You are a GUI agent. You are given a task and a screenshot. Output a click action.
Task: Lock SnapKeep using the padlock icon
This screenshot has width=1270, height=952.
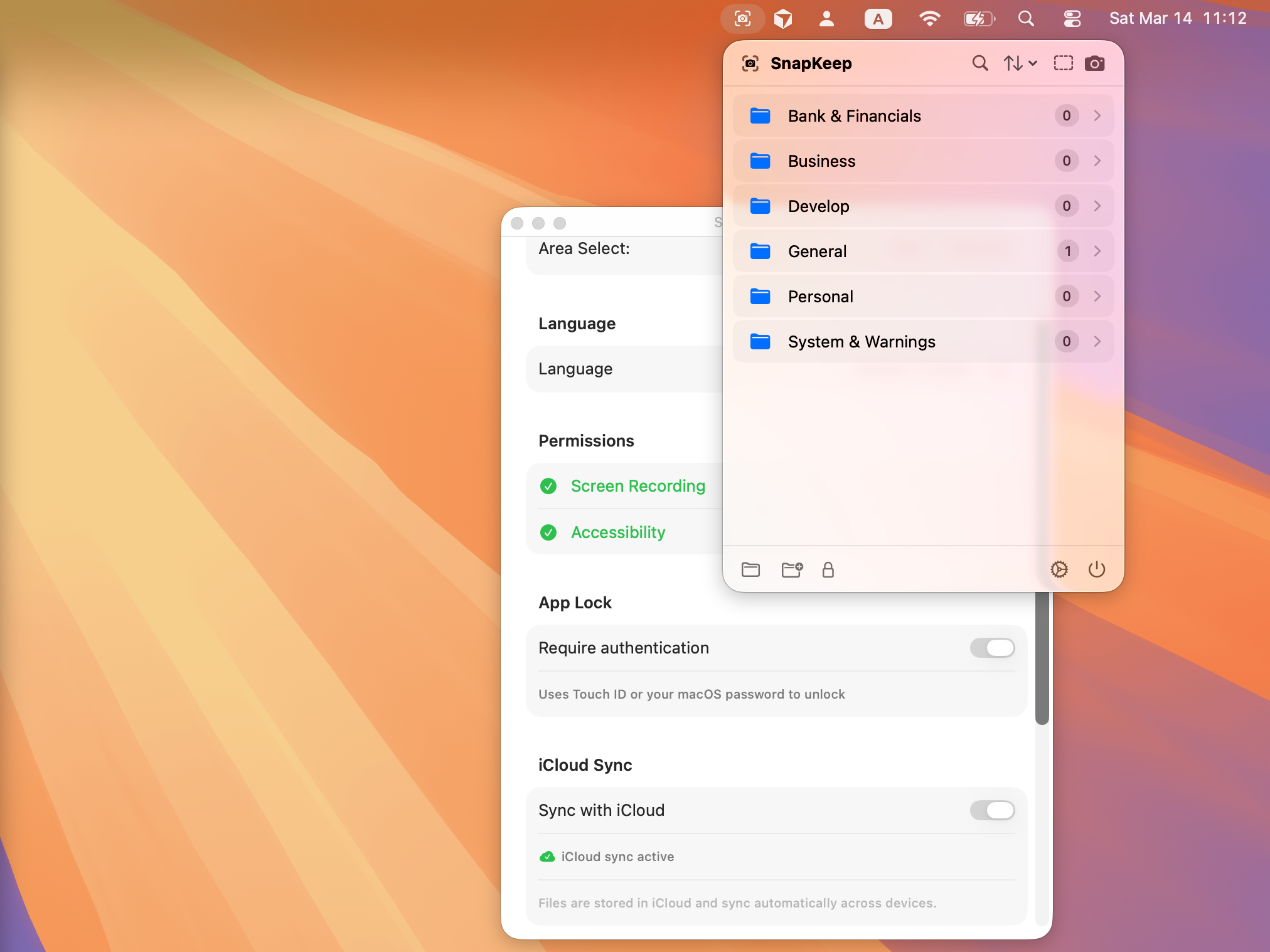[x=828, y=570]
